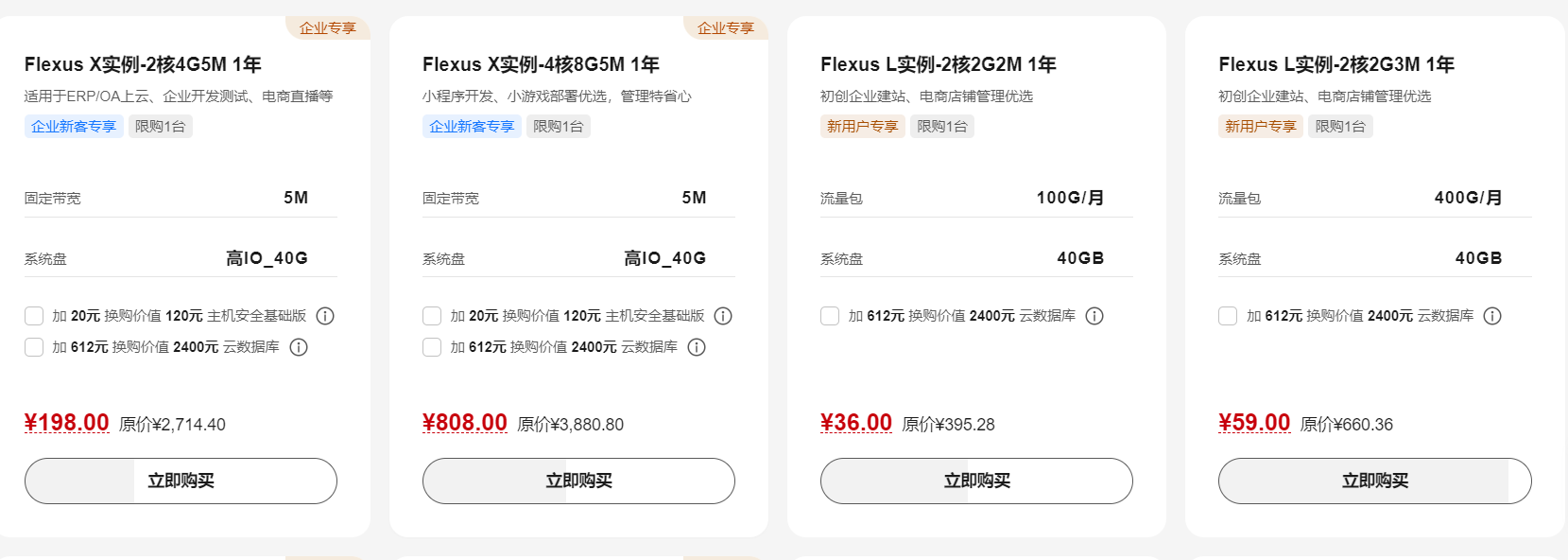Click 企业专享 corner badge on 4核8G5M card
Image resolution: width=1568 pixels, height=560 pixels.
(x=725, y=28)
